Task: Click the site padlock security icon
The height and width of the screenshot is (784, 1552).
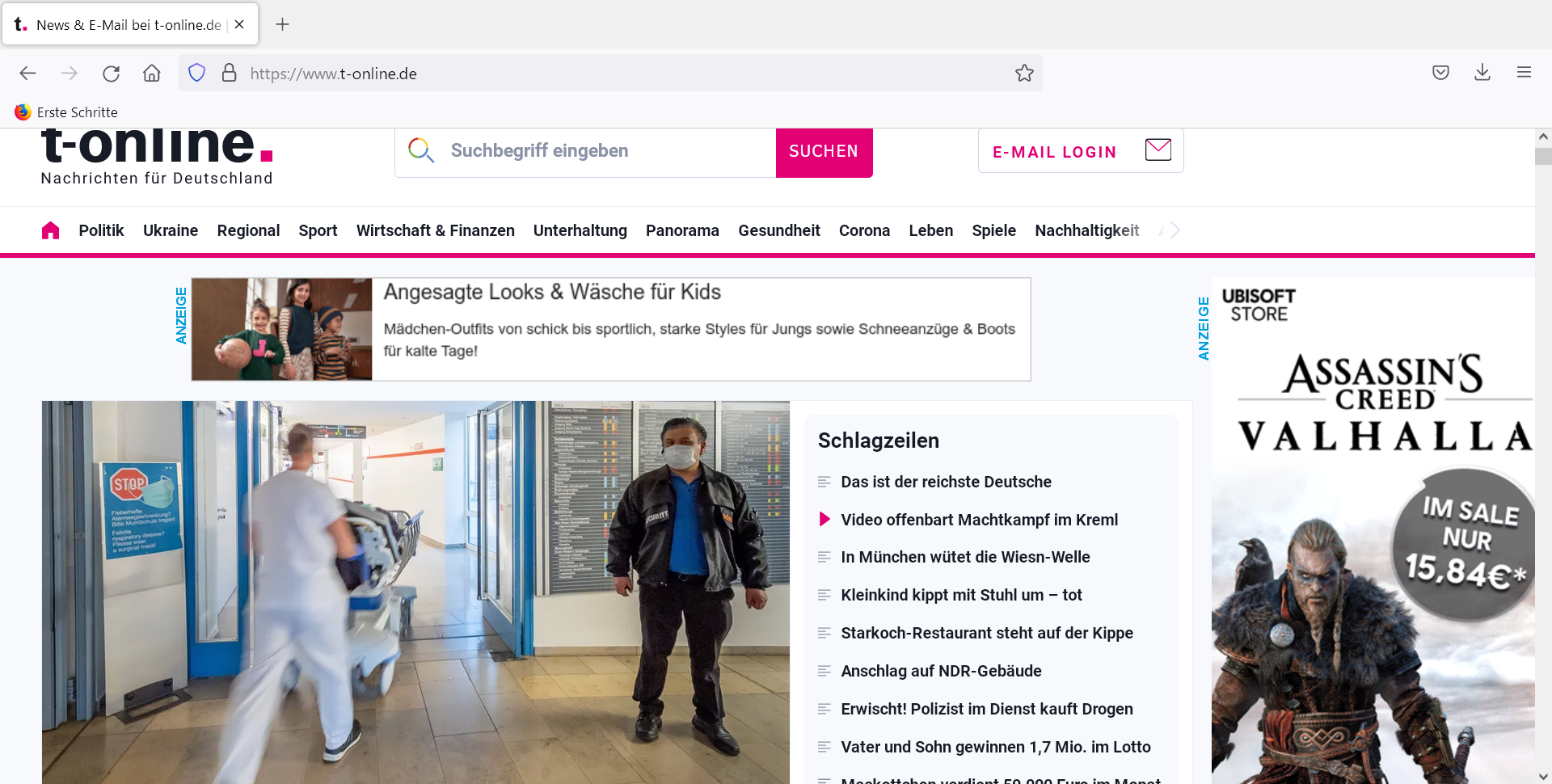Action: pyautogui.click(x=230, y=74)
